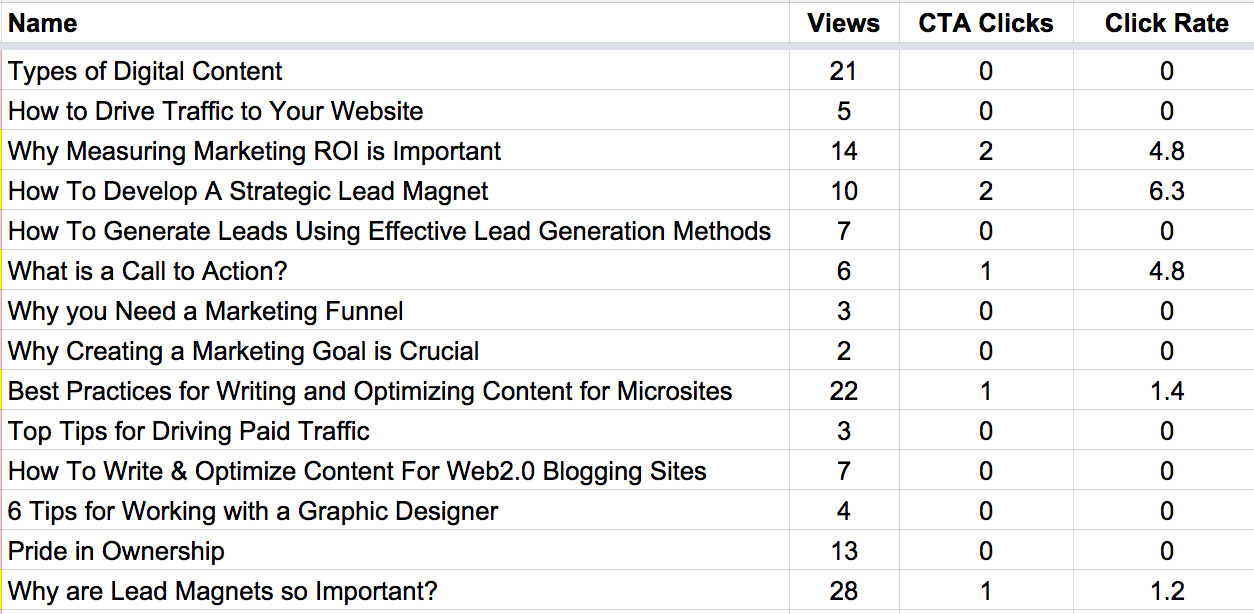Click Views value 22 for Microsites row

tap(844, 391)
